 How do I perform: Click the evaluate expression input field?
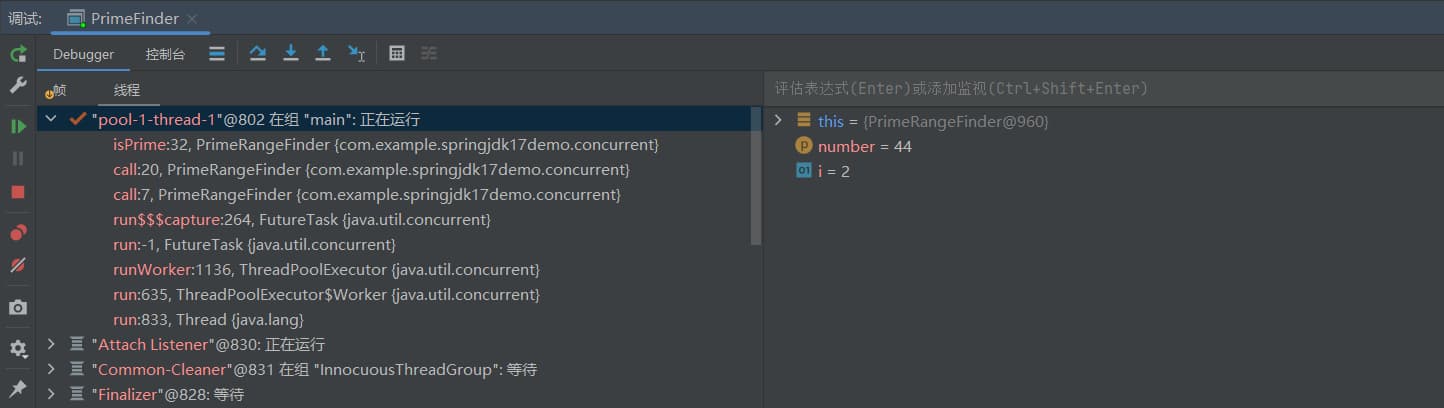[x=1100, y=89]
